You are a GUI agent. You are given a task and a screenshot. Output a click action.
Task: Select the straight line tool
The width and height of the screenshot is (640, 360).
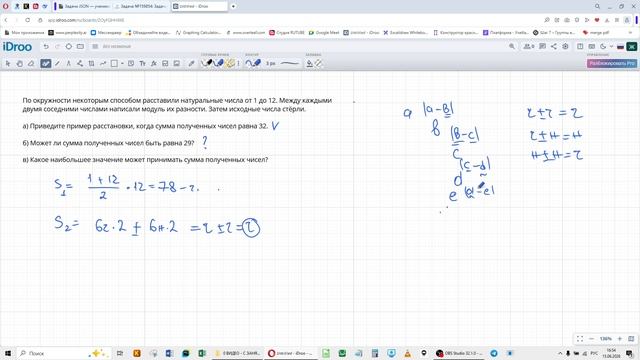57,63
